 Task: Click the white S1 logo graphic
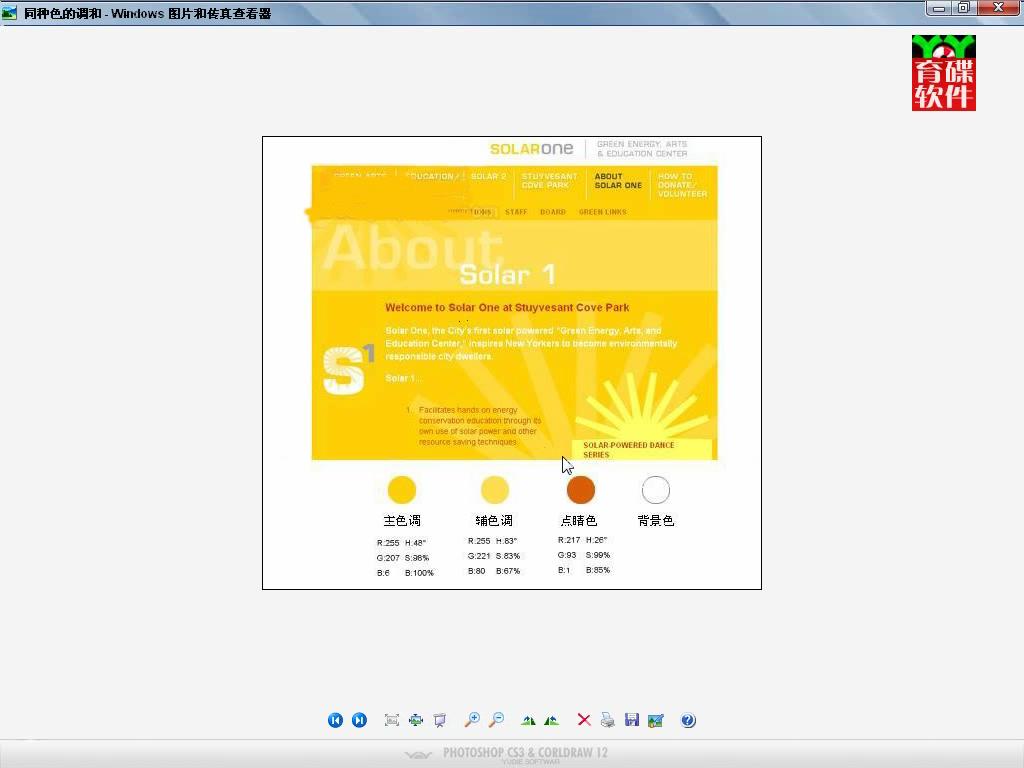point(348,370)
